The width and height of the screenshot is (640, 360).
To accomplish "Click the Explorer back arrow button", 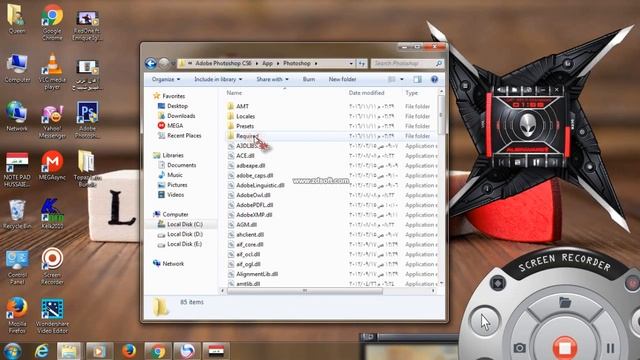I will [151, 63].
